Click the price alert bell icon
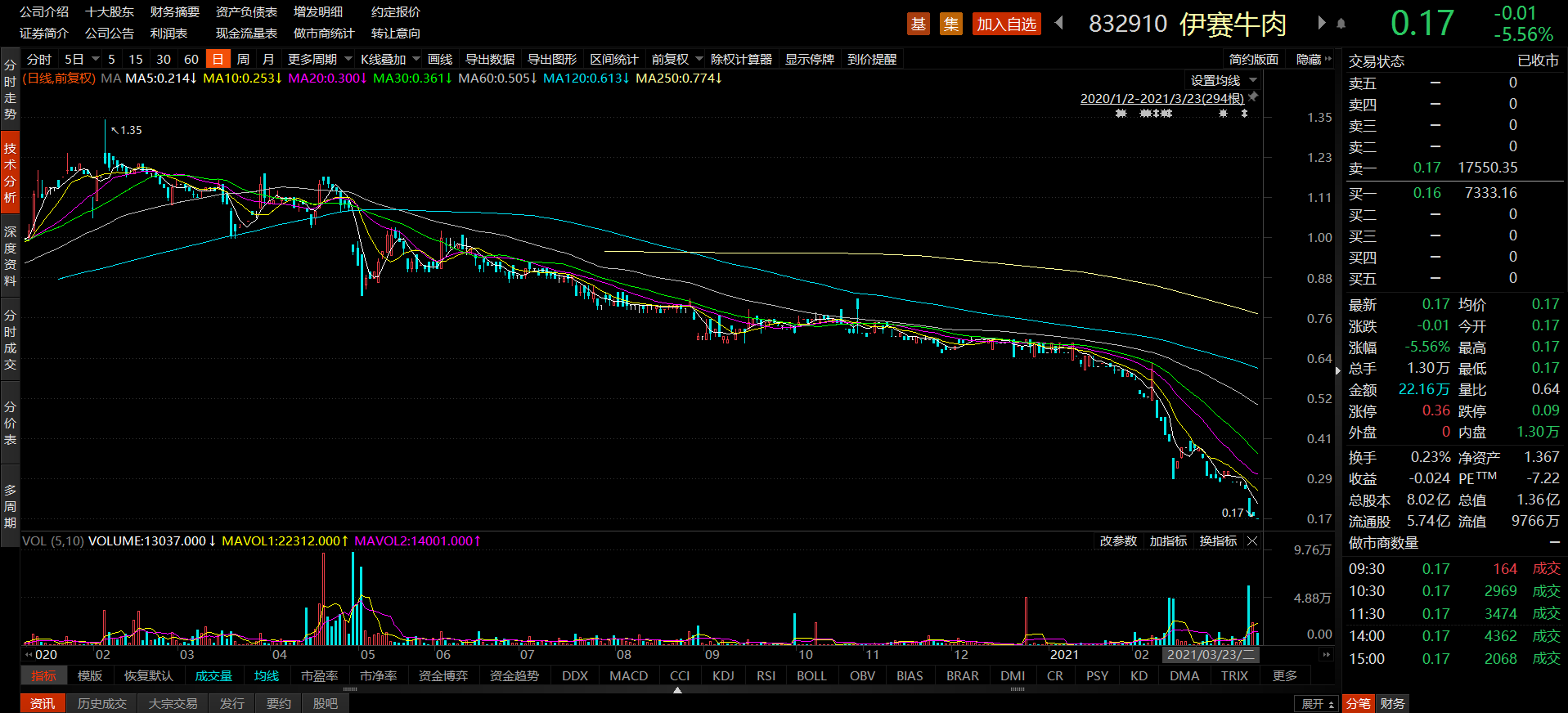Viewport: 1568px width, 713px height. 1341,24
